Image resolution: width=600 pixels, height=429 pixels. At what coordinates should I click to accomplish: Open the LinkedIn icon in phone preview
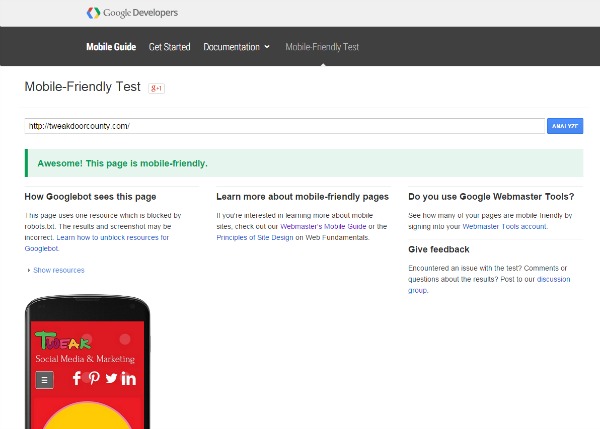[129, 378]
